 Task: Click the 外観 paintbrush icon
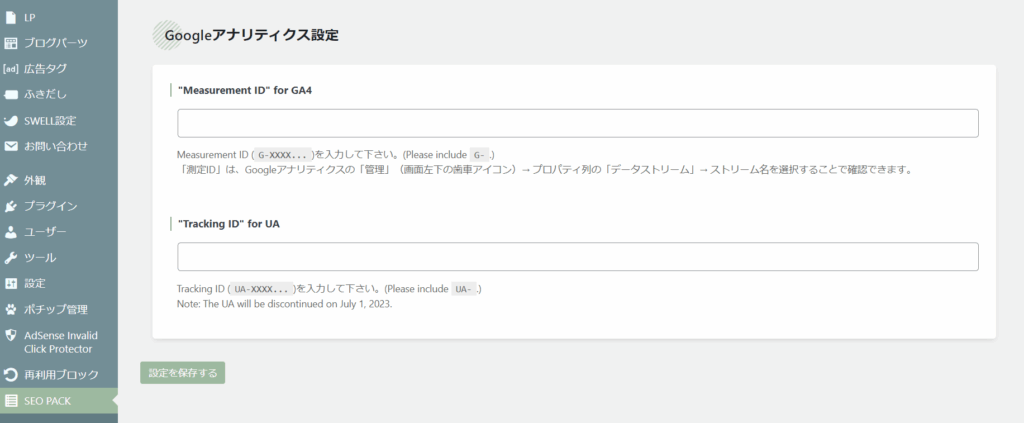click(11, 181)
